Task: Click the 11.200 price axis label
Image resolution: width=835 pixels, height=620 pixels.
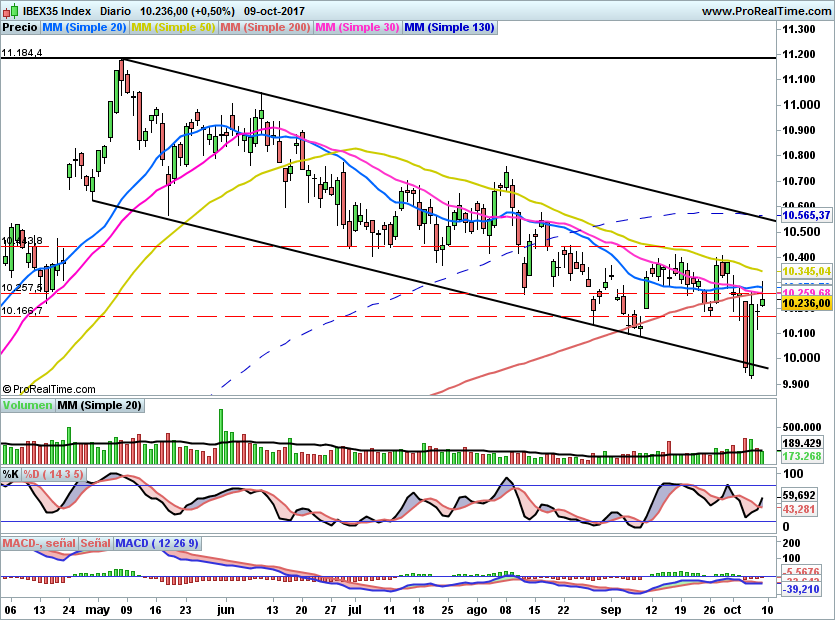Action: click(799, 54)
